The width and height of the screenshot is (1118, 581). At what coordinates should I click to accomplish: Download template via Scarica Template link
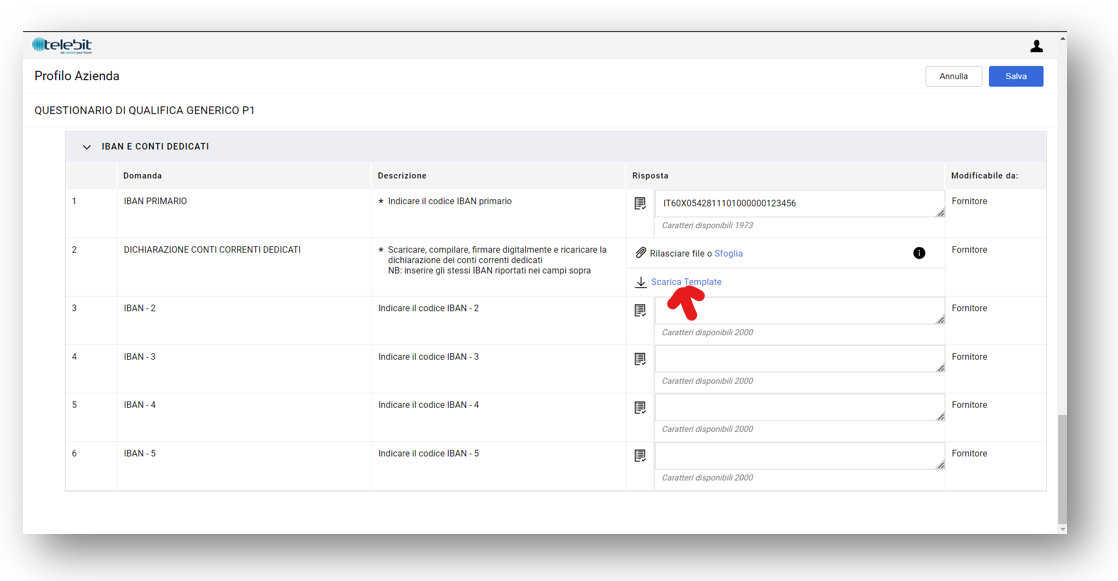click(x=686, y=282)
